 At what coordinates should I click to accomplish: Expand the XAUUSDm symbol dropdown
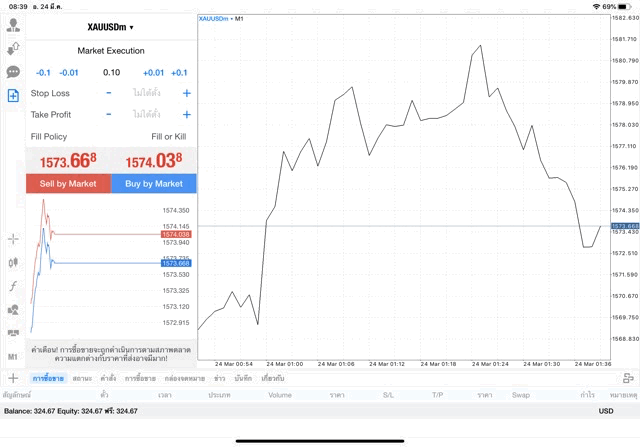[111, 27]
